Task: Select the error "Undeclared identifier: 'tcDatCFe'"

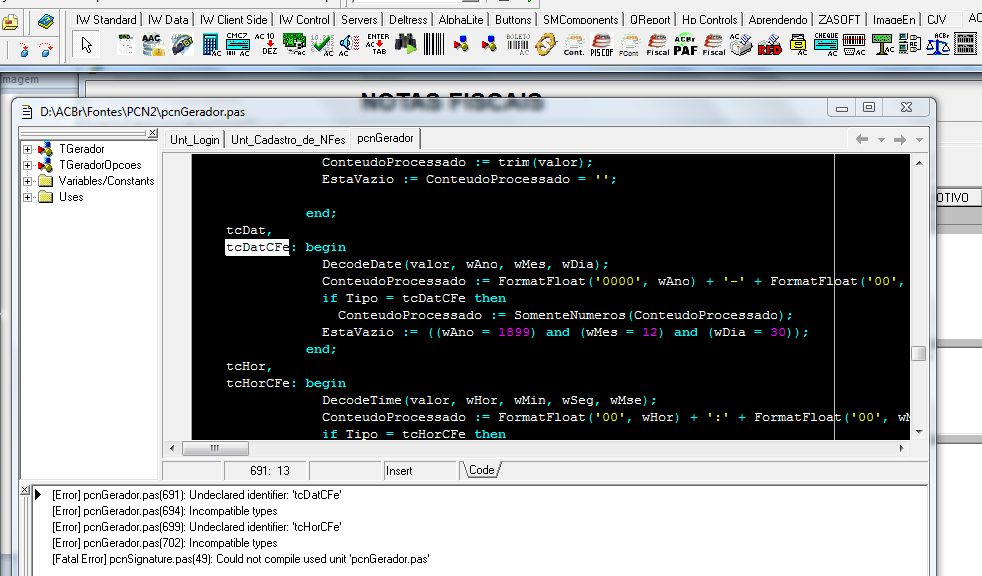Action: coord(197,495)
